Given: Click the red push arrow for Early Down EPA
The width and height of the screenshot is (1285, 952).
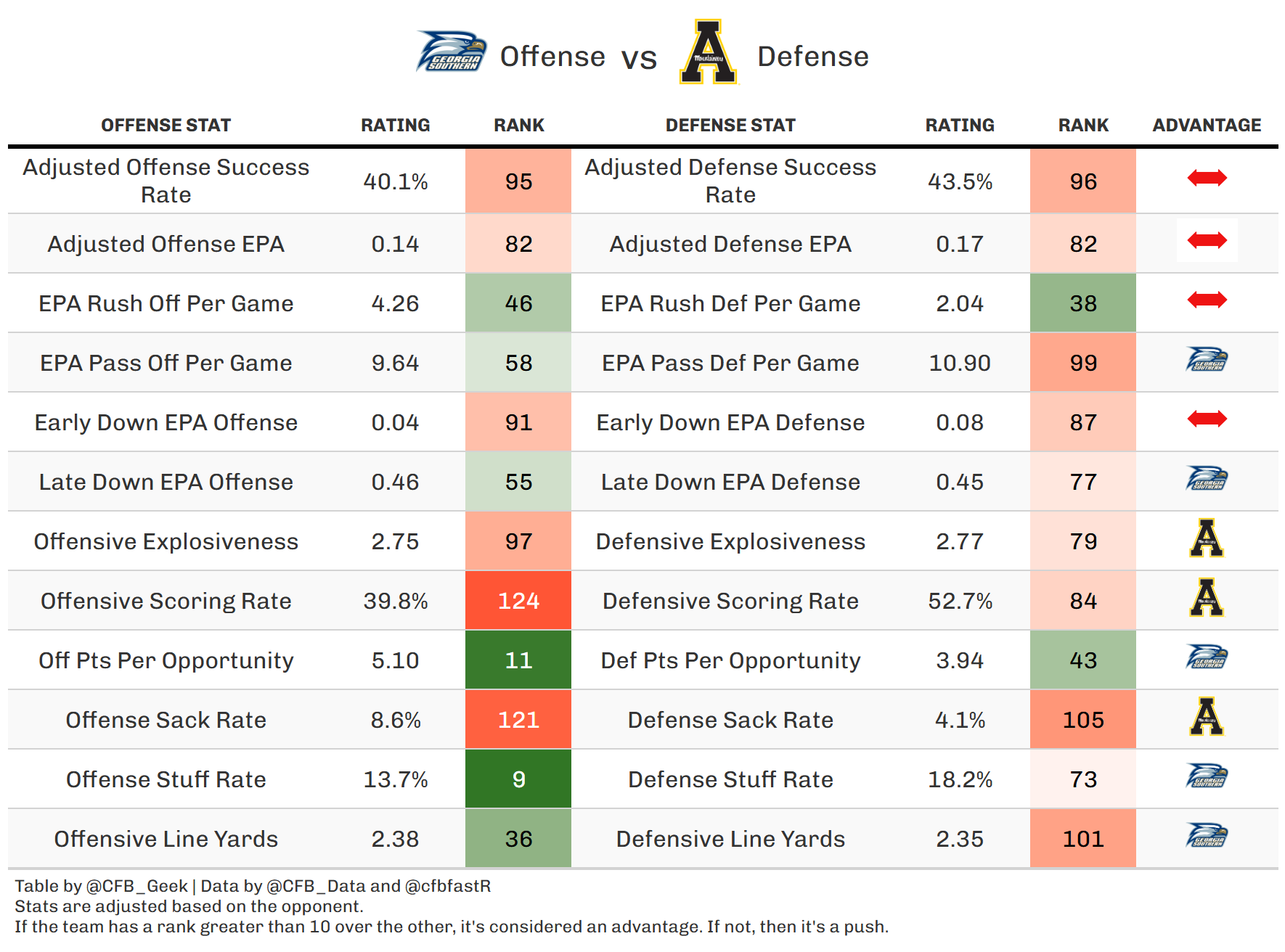Looking at the screenshot, I should (x=1207, y=419).
